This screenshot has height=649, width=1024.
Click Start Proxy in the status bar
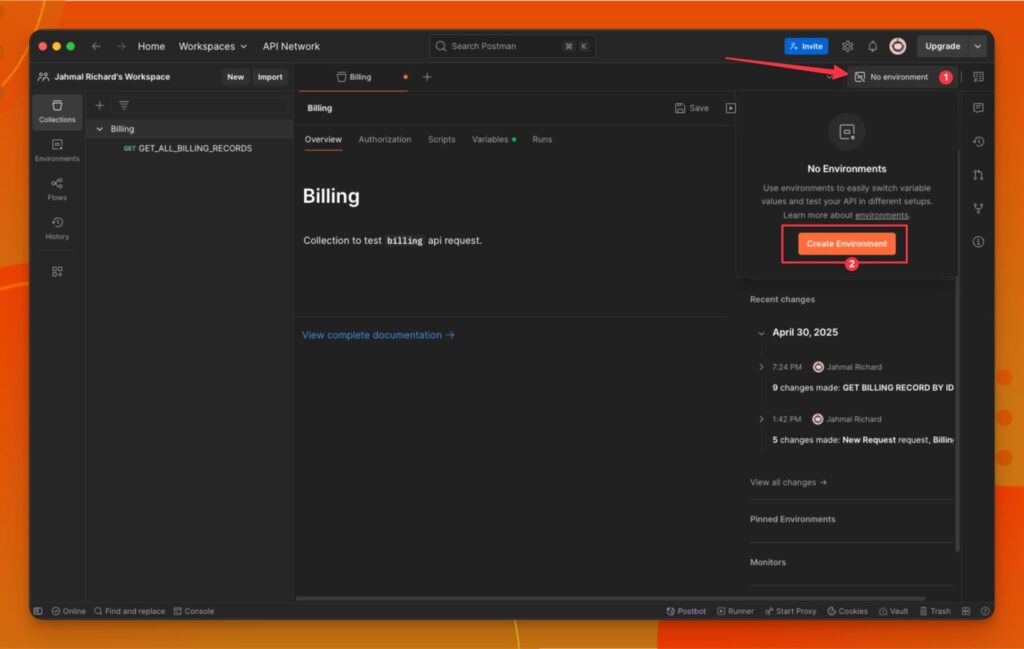790,611
